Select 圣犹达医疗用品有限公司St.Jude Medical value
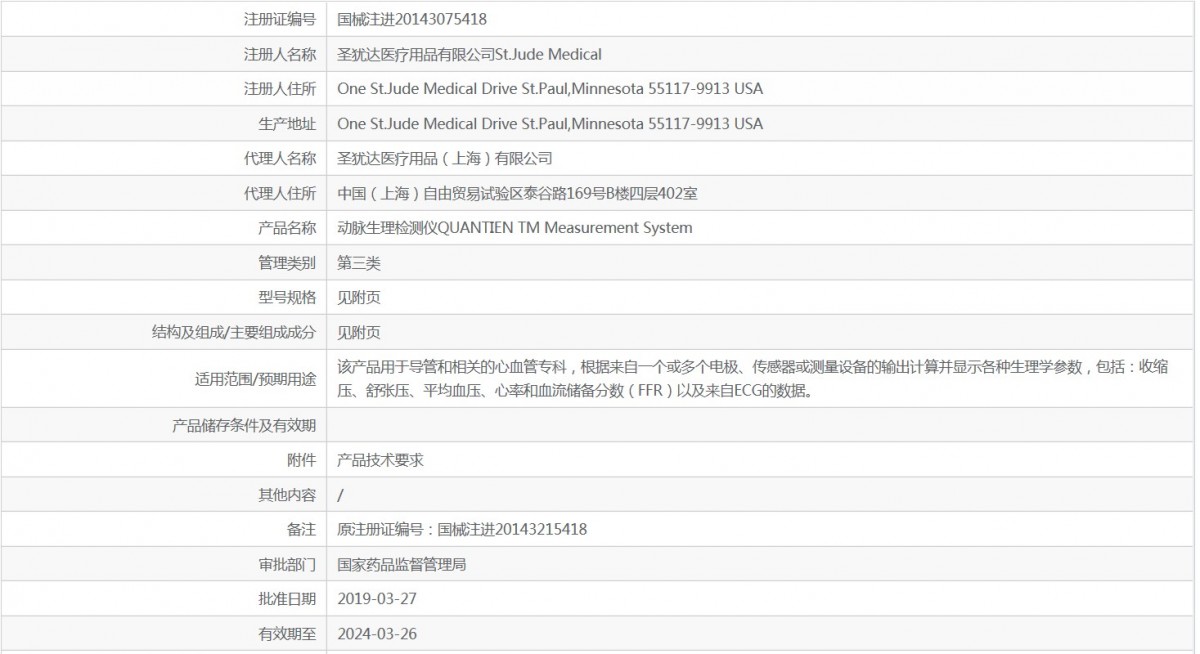1200x654 pixels. [470, 54]
